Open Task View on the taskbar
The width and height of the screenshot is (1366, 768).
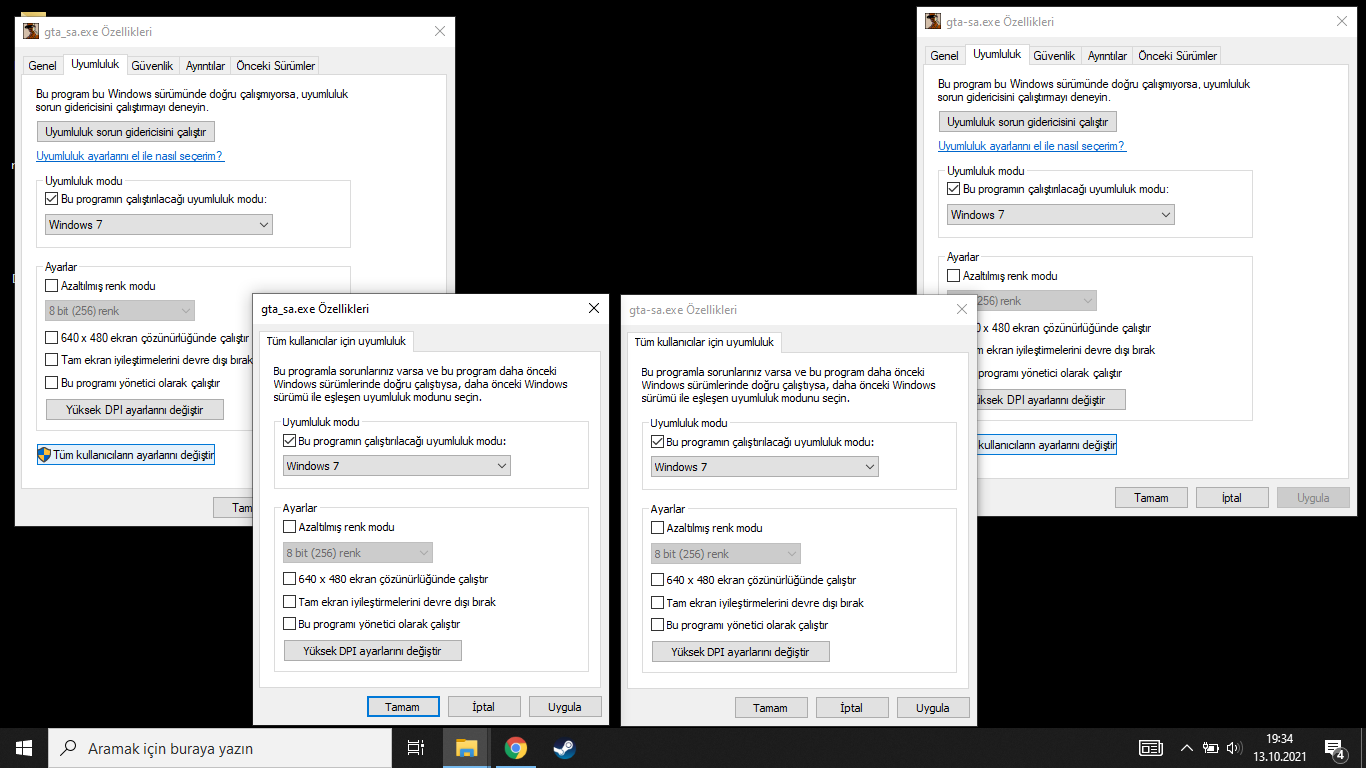[x=416, y=748]
